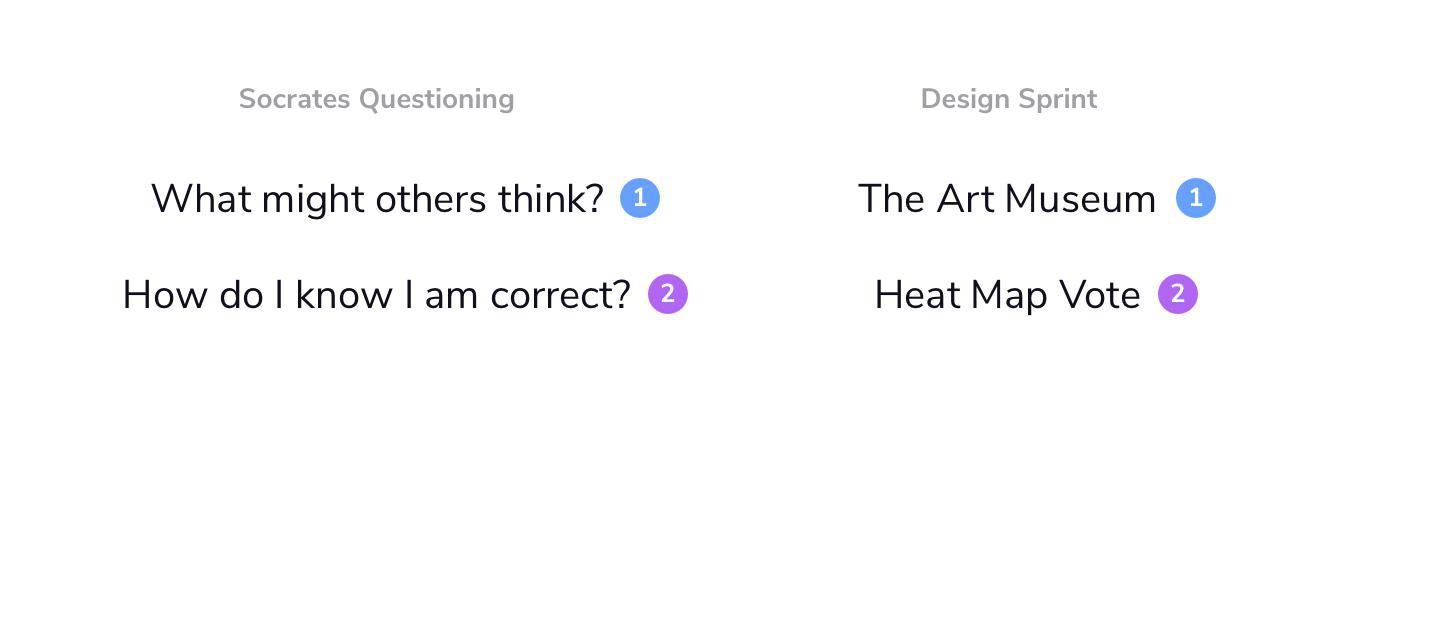Image resolution: width=1440 pixels, height=622 pixels.
Task: Tap the blue circle in the Socrates Questioning column
Action: [640, 198]
